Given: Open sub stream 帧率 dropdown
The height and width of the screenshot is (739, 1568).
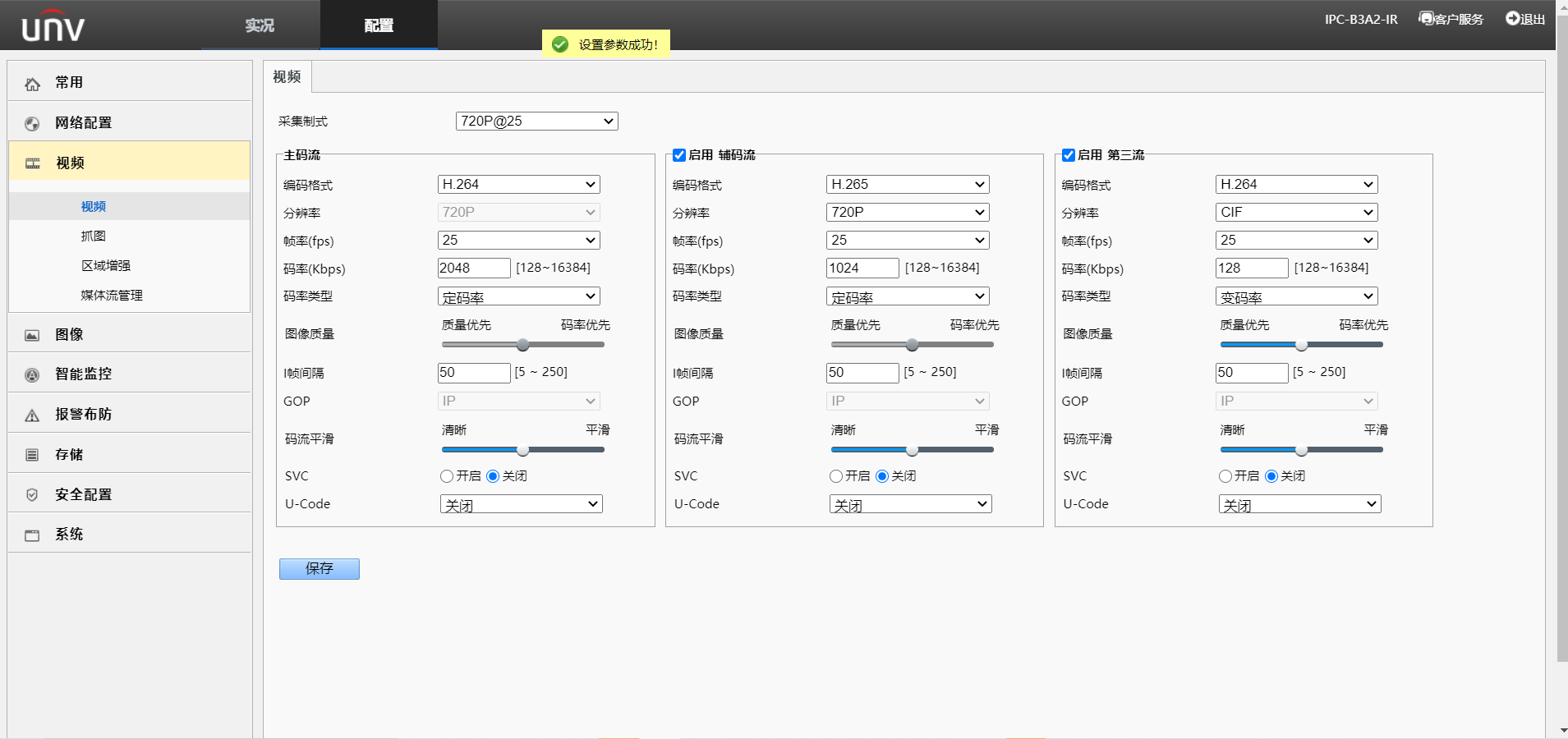Looking at the screenshot, I should tap(908, 241).
